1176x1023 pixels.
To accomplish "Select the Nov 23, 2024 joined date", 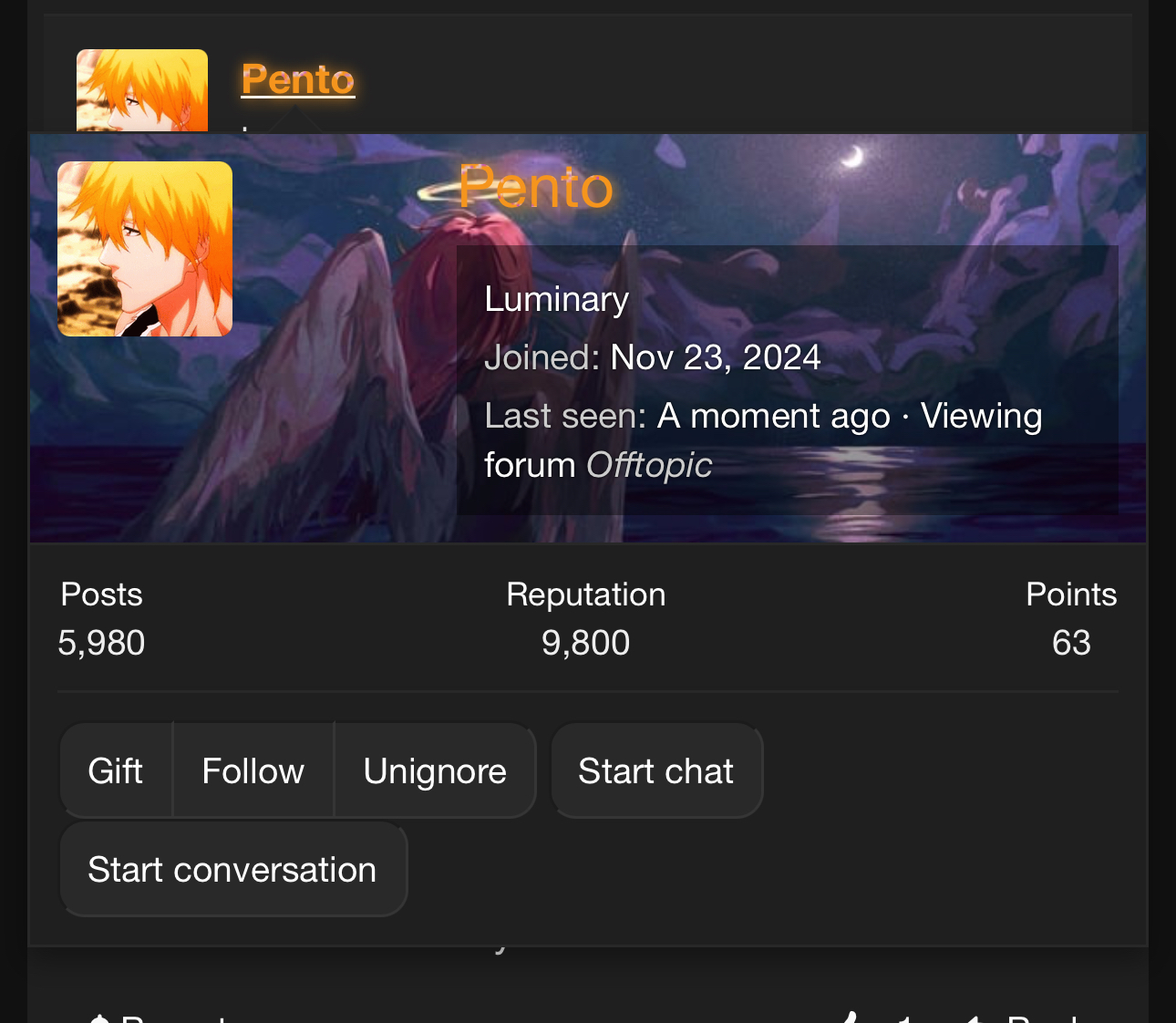I will pyautogui.click(x=716, y=357).
